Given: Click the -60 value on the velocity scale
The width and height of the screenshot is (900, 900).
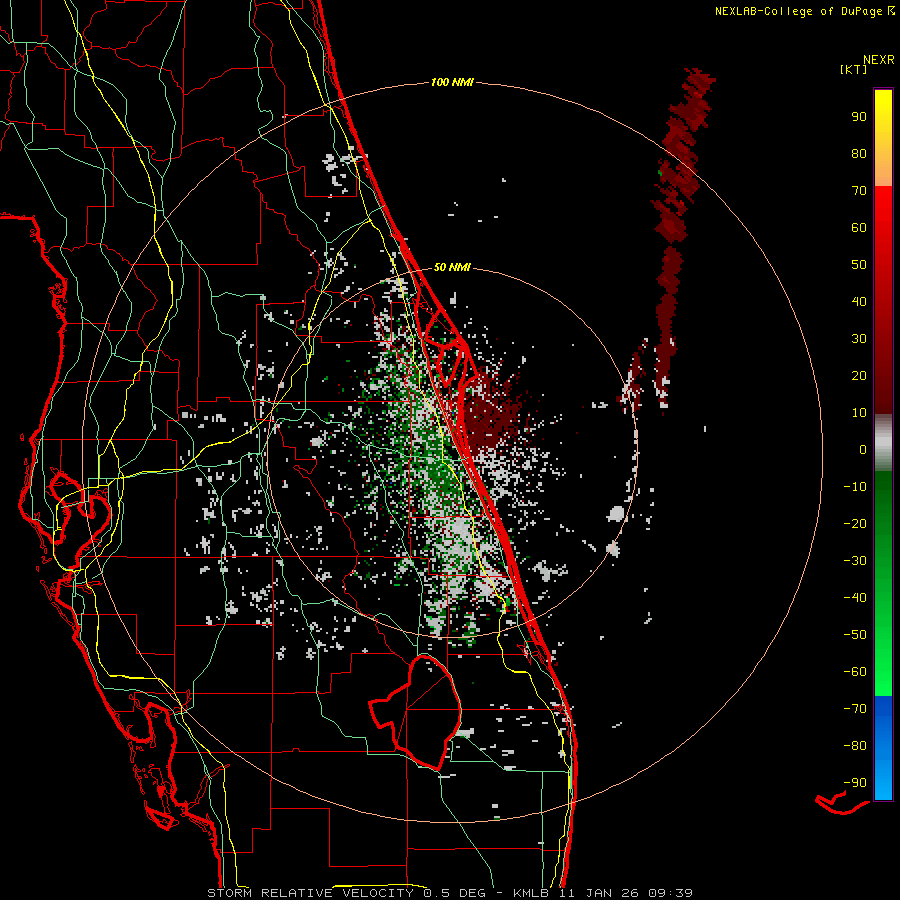Looking at the screenshot, I should pyautogui.click(x=855, y=672).
